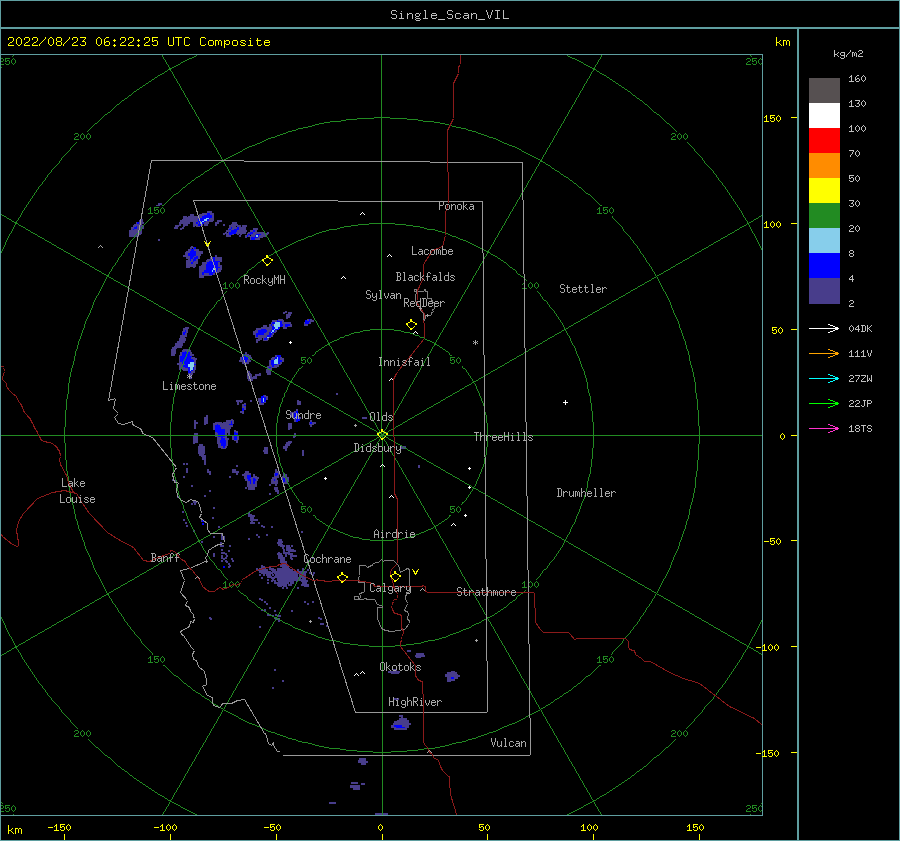The height and width of the screenshot is (841, 900).
Task: Click the gray 130-160 legend swatch
Action: coord(824,90)
